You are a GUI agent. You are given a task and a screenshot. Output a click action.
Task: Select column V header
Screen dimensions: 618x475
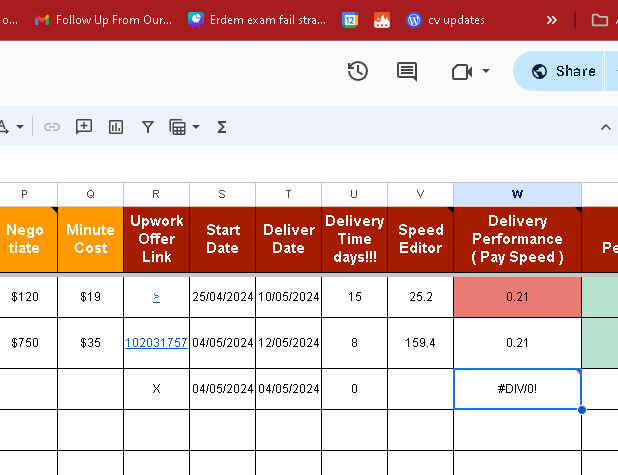[421, 194]
